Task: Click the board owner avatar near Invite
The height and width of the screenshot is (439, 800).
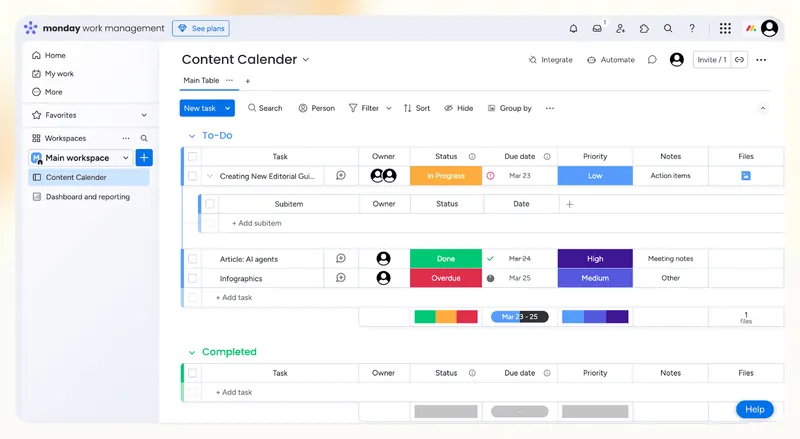Action: (677, 60)
